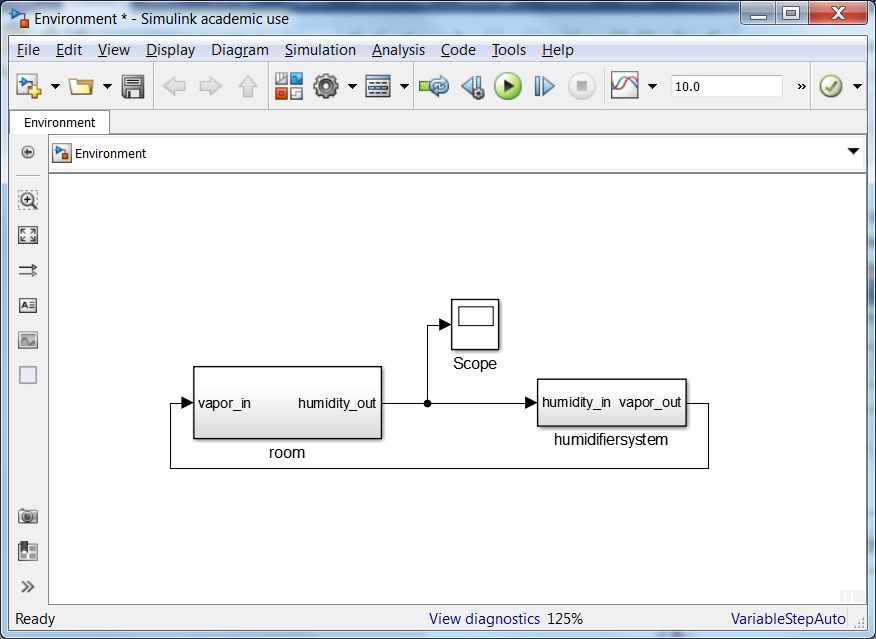Viewport: 876px width, 639px height.
Task: Click the Zoom tool in palette
Action: click(x=28, y=200)
